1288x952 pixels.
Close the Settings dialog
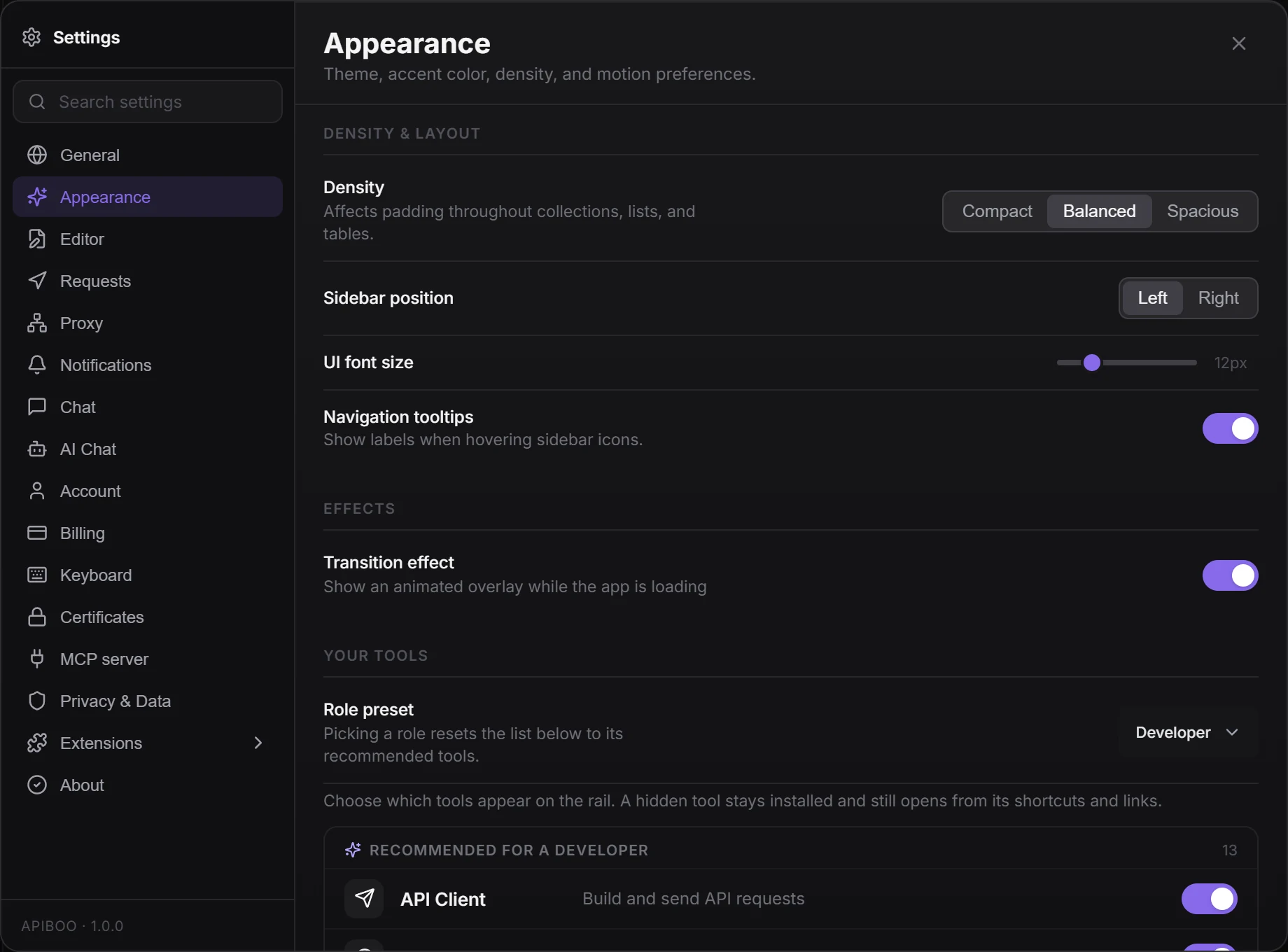[x=1238, y=43]
